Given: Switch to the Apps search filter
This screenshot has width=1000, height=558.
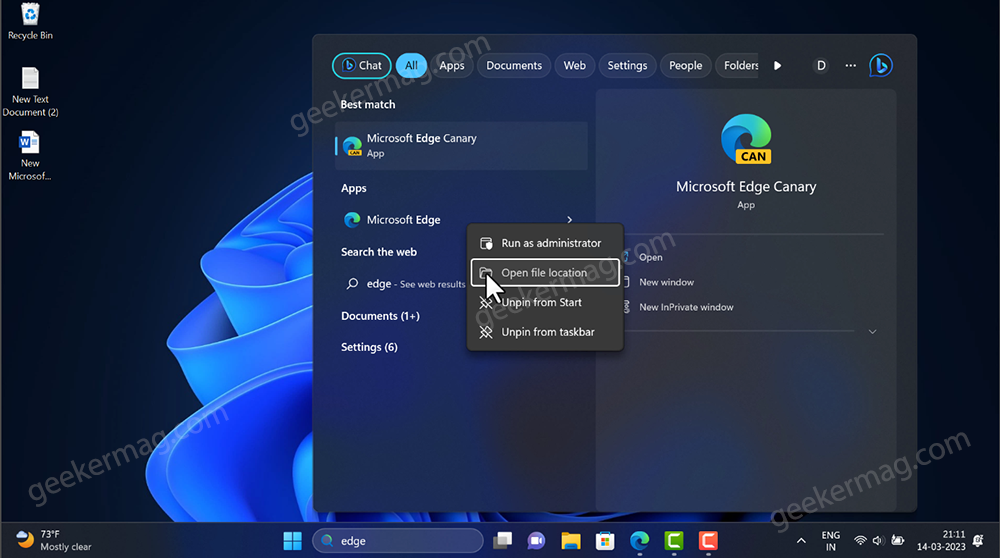Looking at the screenshot, I should (452, 66).
